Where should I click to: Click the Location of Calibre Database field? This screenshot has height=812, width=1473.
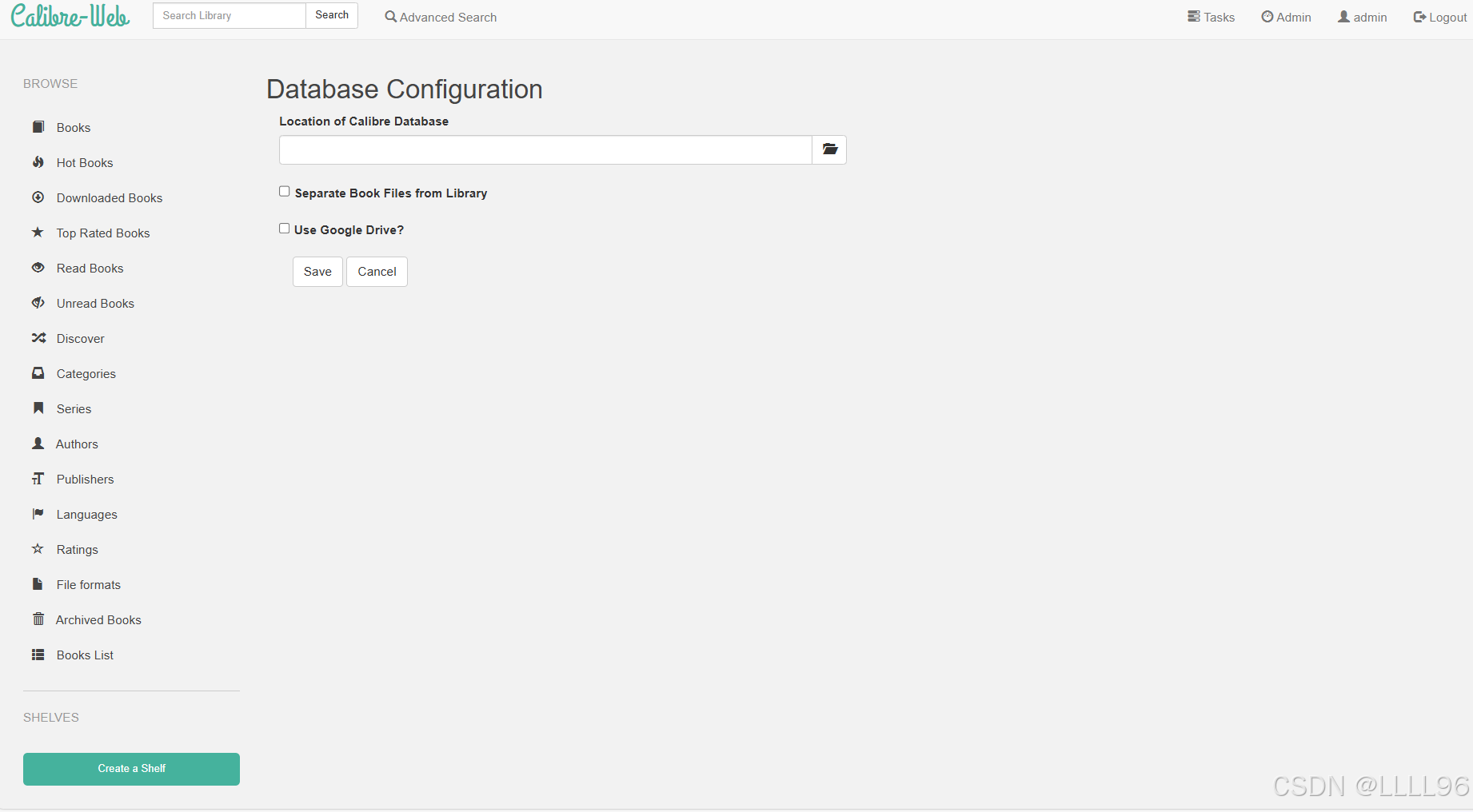pos(545,149)
